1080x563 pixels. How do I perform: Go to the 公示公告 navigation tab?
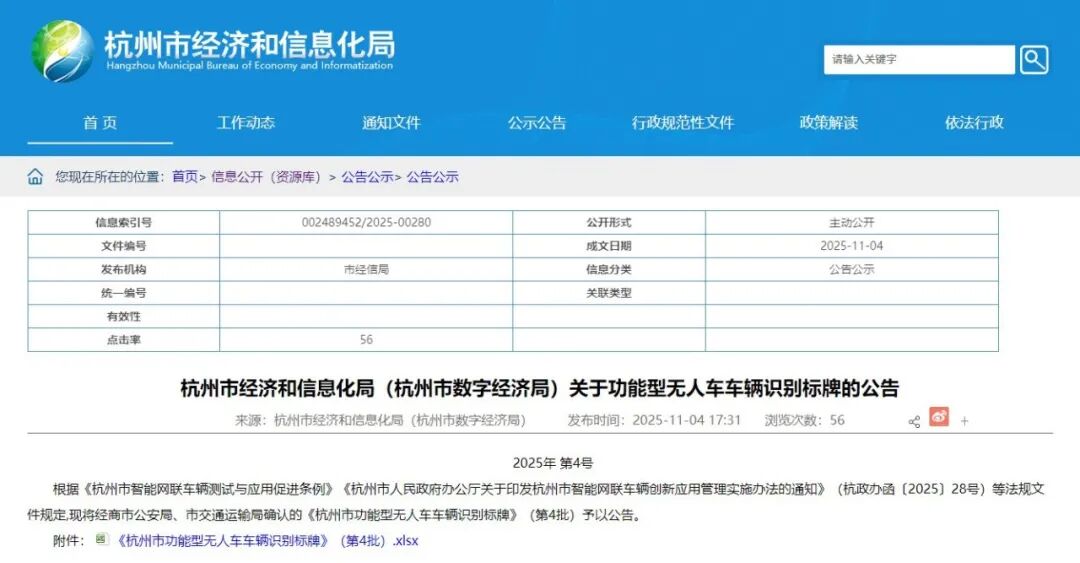(537, 123)
